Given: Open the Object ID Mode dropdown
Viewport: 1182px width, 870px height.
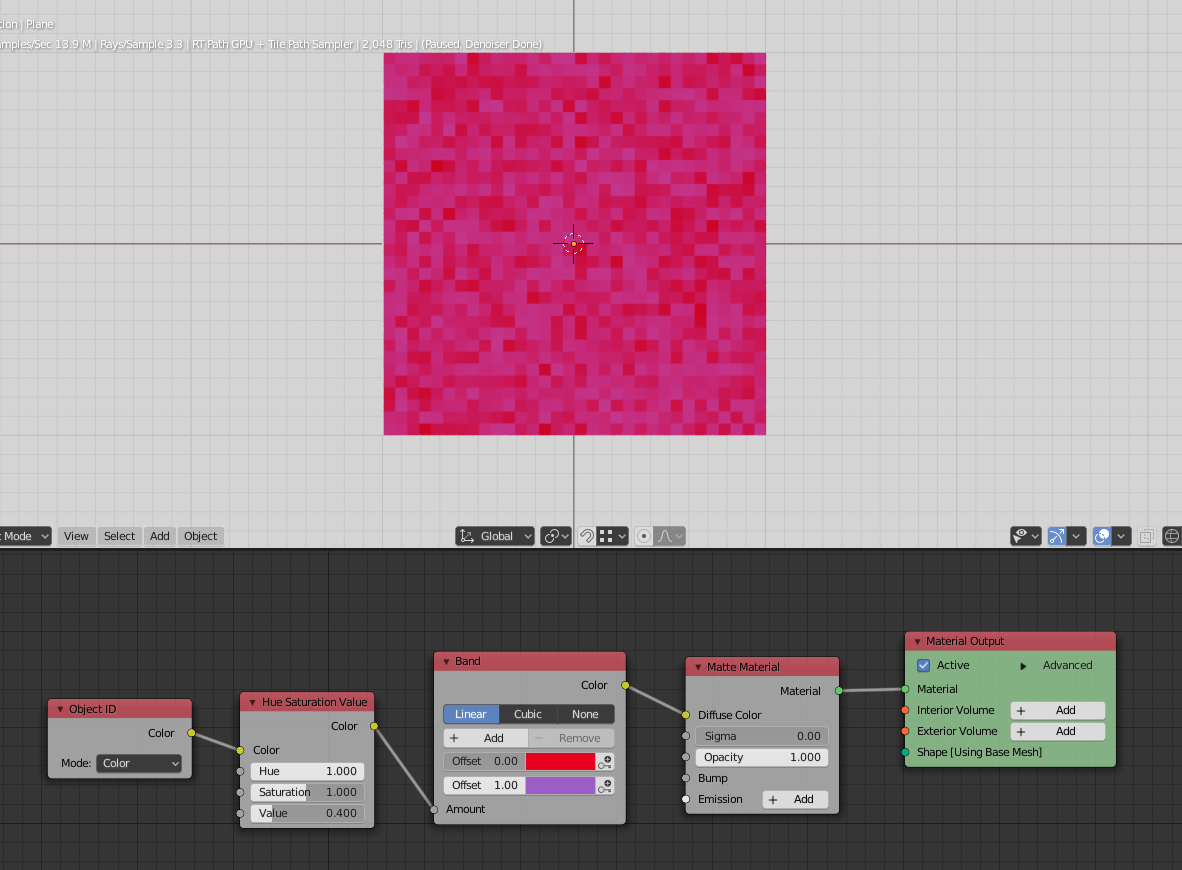Looking at the screenshot, I should point(139,763).
